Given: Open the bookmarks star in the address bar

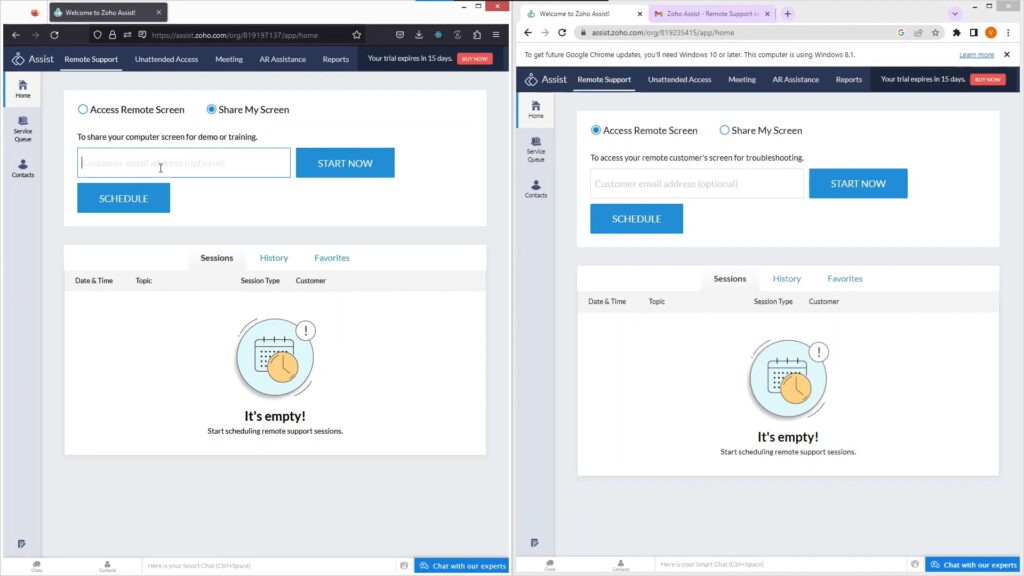Looking at the screenshot, I should [935, 32].
